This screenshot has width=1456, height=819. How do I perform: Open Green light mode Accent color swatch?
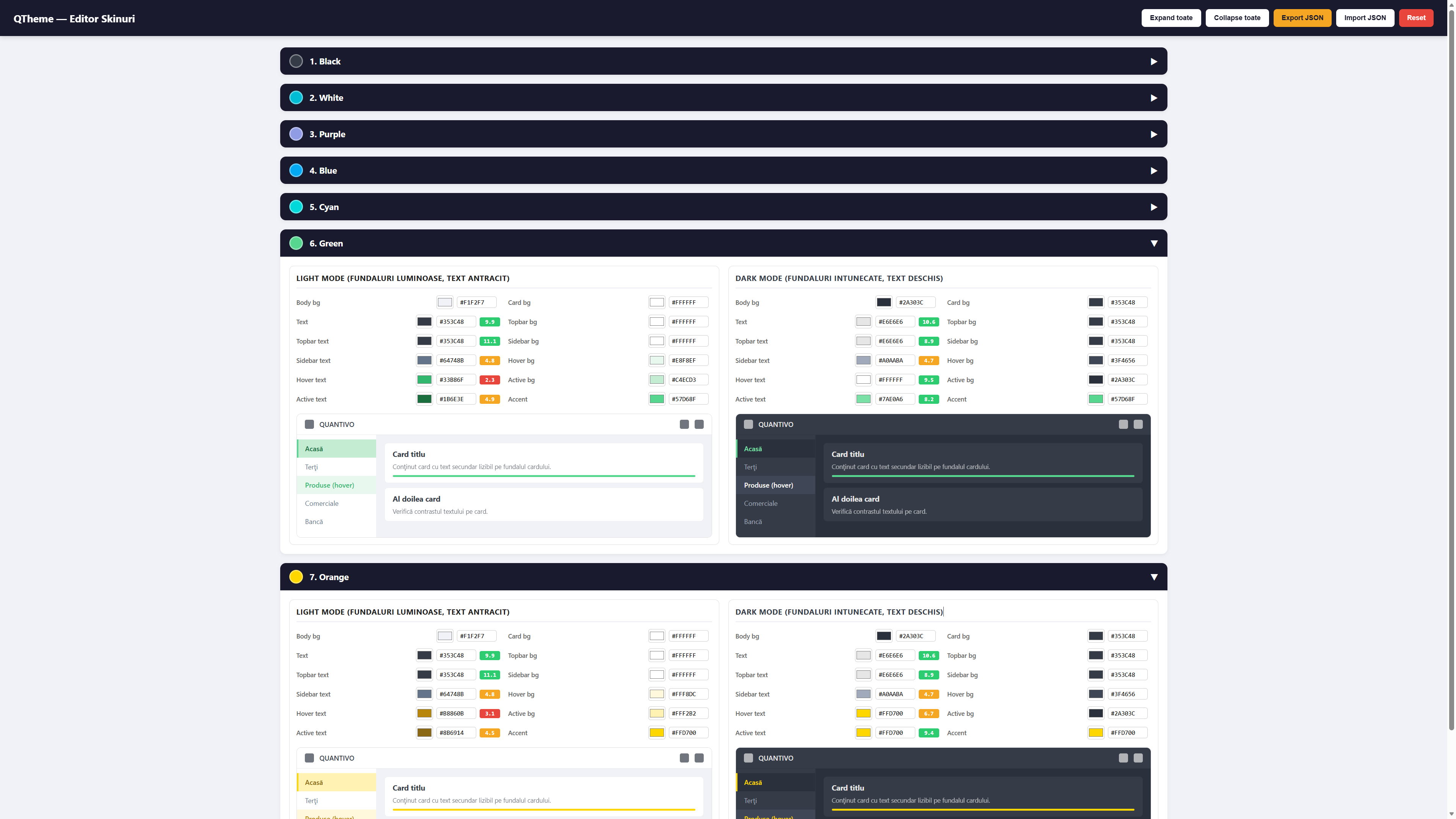point(656,399)
